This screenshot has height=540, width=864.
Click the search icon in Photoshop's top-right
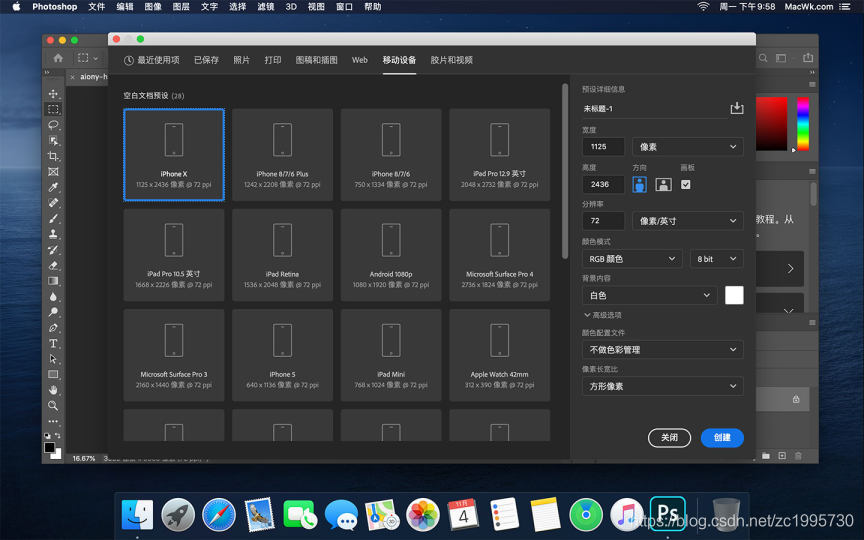[763, 58]
